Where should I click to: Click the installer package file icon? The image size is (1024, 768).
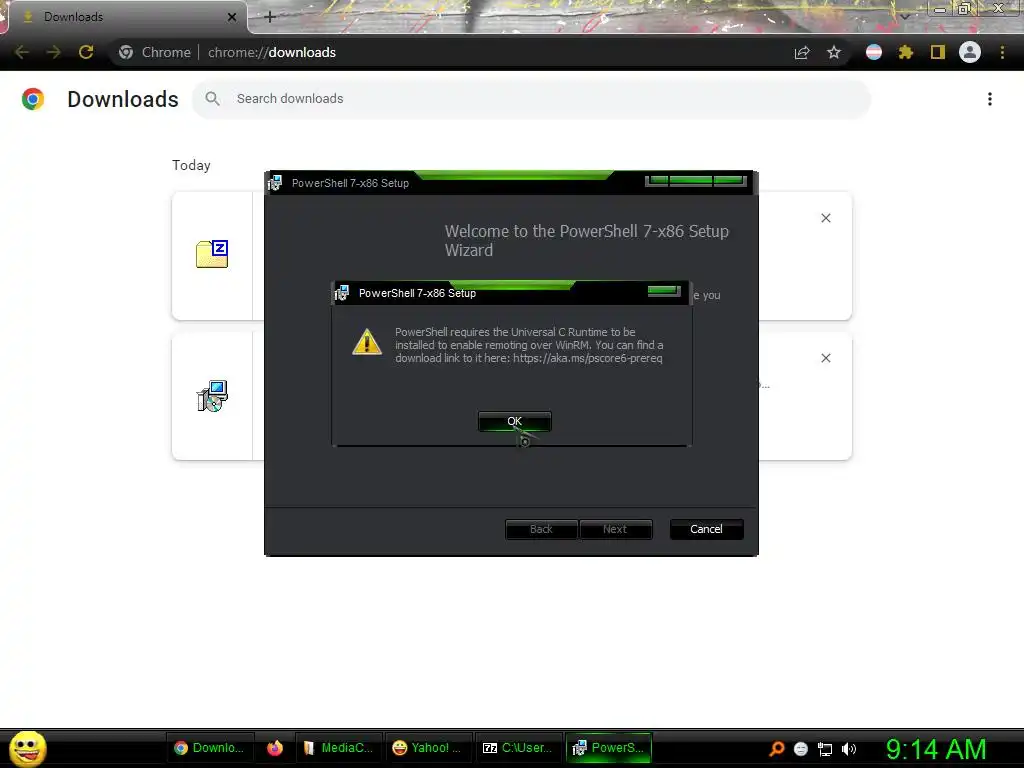tap(212, 396)
